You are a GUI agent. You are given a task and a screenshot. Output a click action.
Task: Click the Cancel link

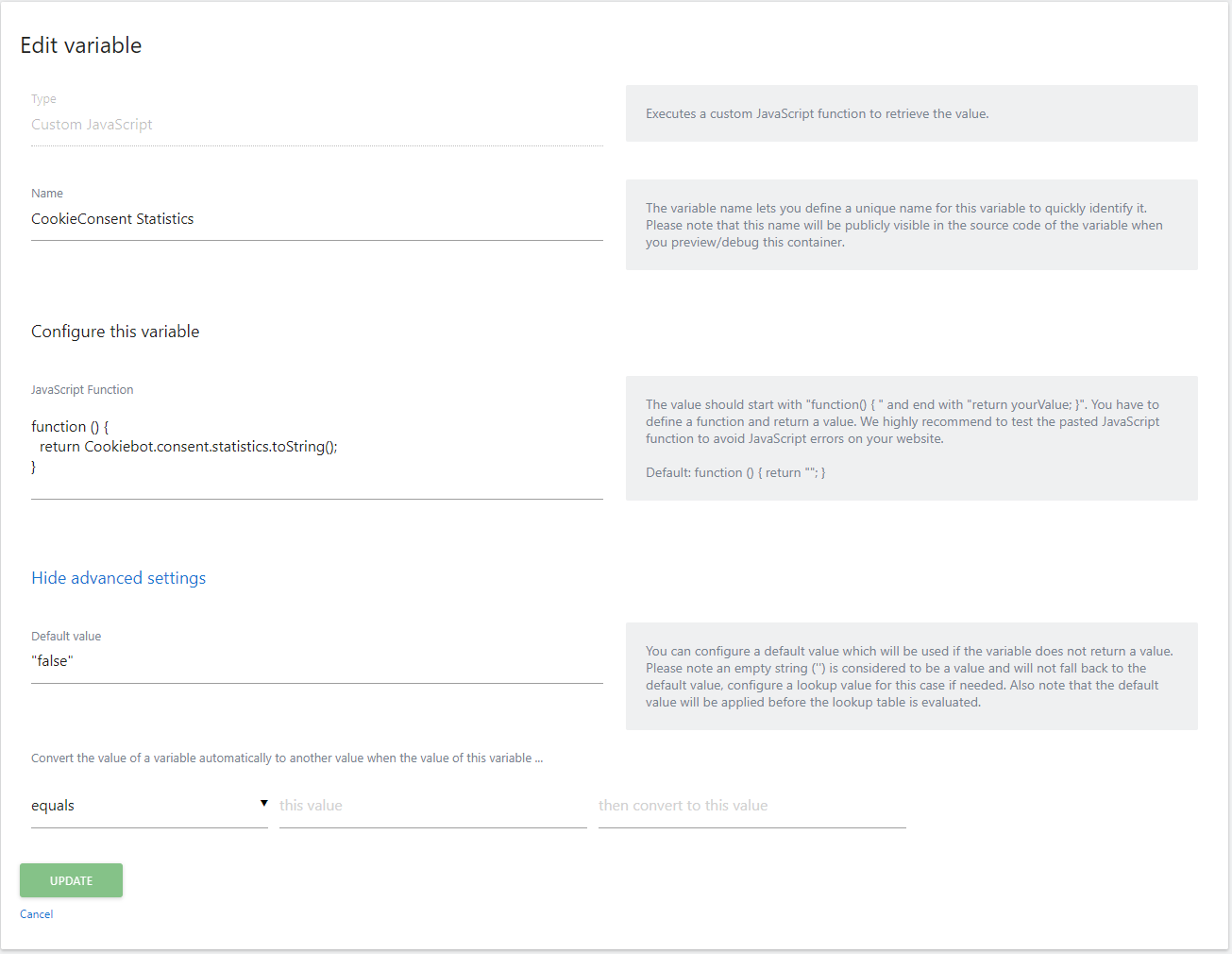(x=36, y=913)
